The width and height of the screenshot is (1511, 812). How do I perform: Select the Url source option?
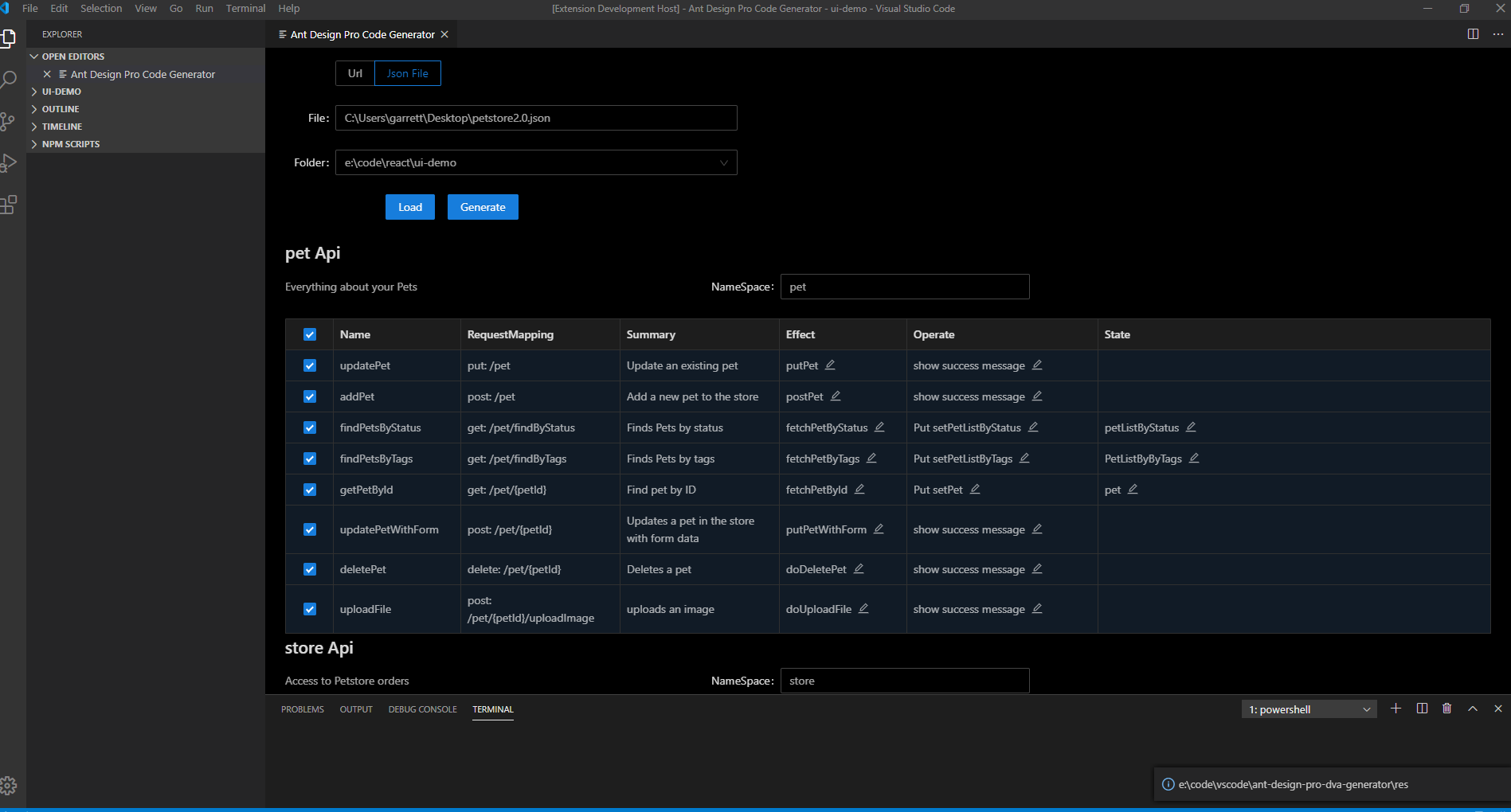355,73
